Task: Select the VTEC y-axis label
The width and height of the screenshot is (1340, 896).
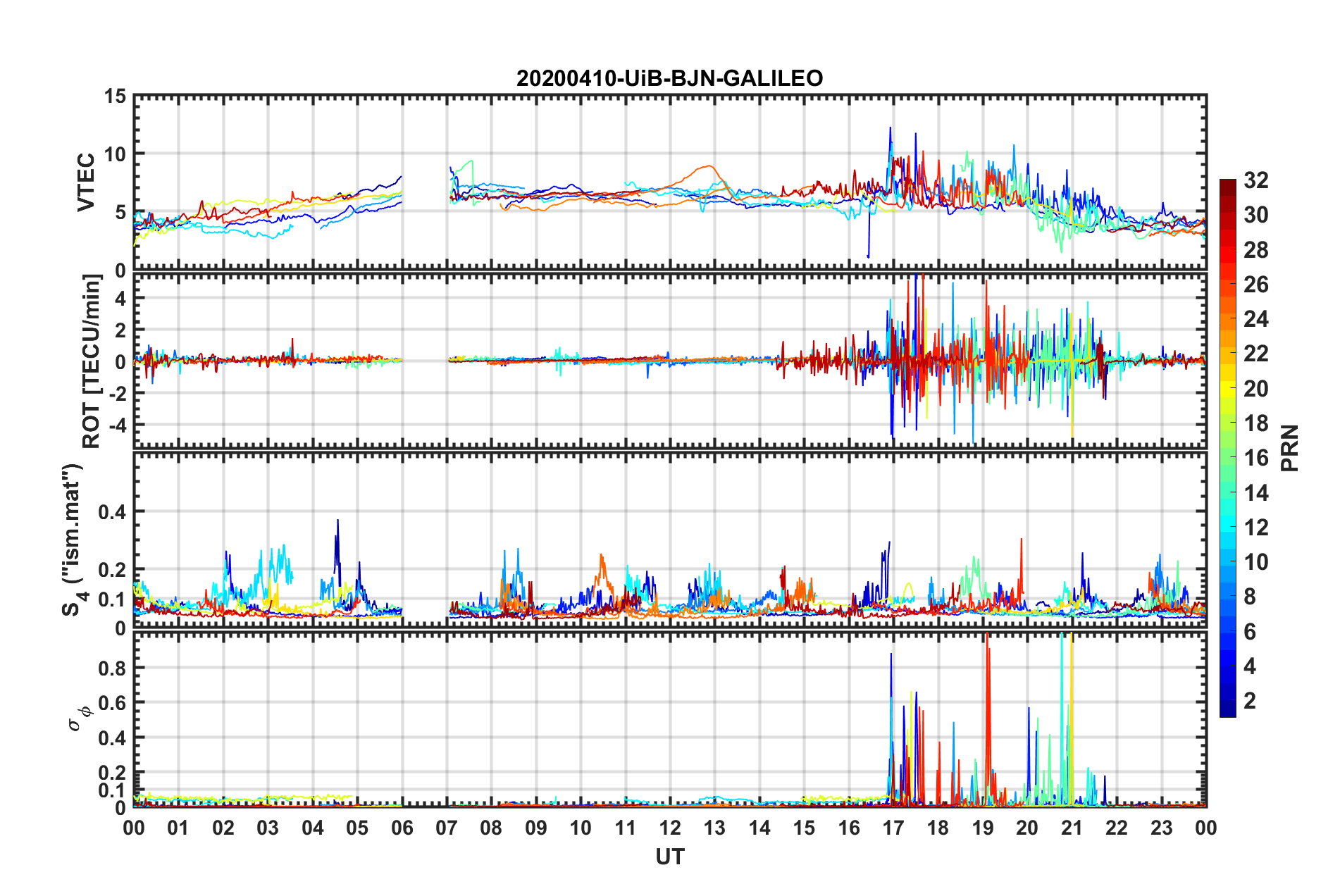Action: pos(86,182)
